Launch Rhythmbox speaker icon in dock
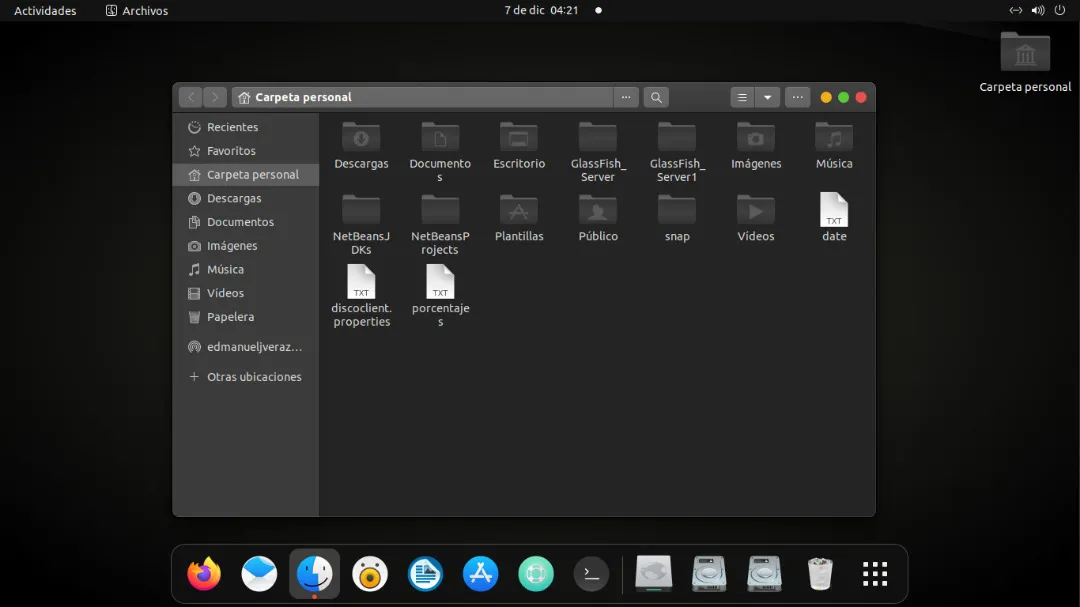The height and width of the screenshot is (607, 1080). tap(370, 573)
